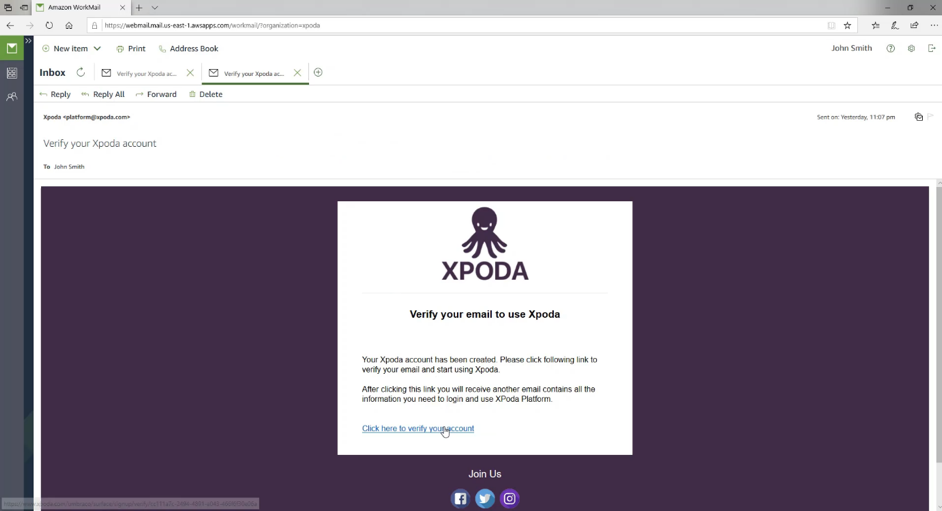Image resolution: width=942 pixels, height=511 pixels.
Task: Click sender Xpoda platform@xpoda.com
Action: tap(87, 117)
